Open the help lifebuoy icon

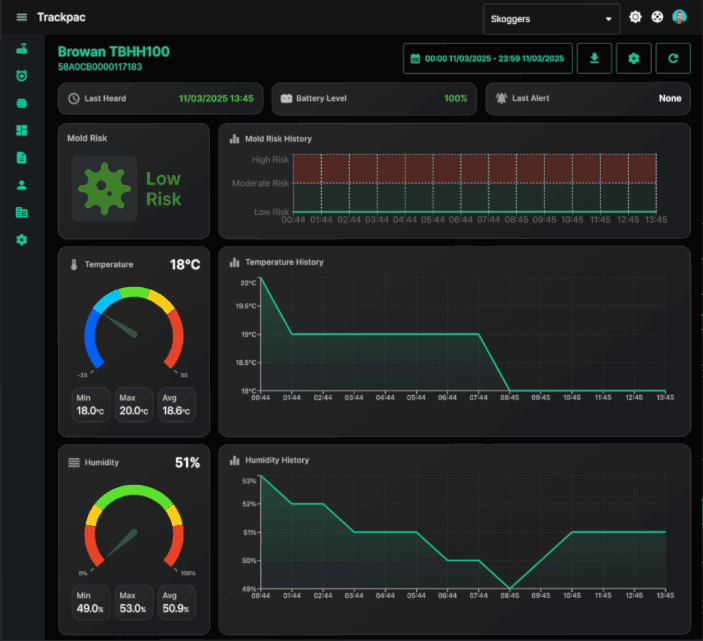point(657,17)
